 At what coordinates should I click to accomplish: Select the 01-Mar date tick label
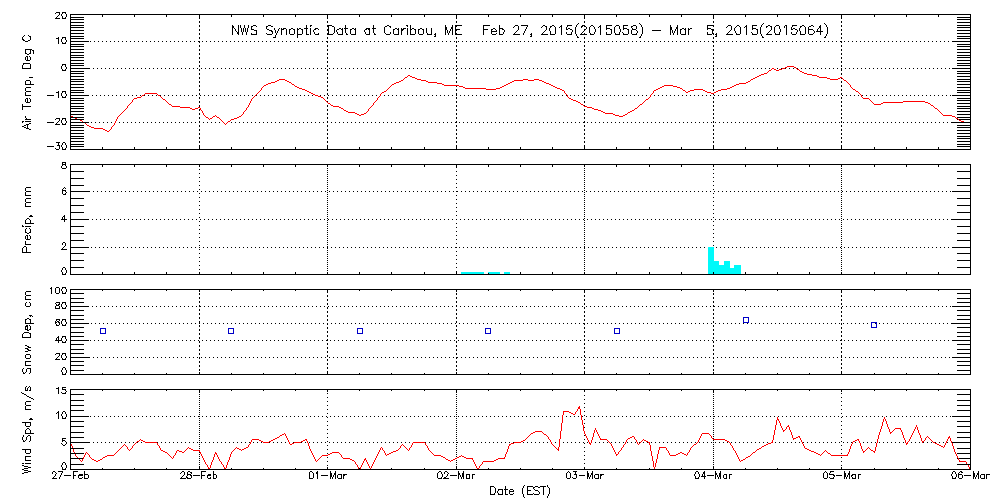click(328, 478)
